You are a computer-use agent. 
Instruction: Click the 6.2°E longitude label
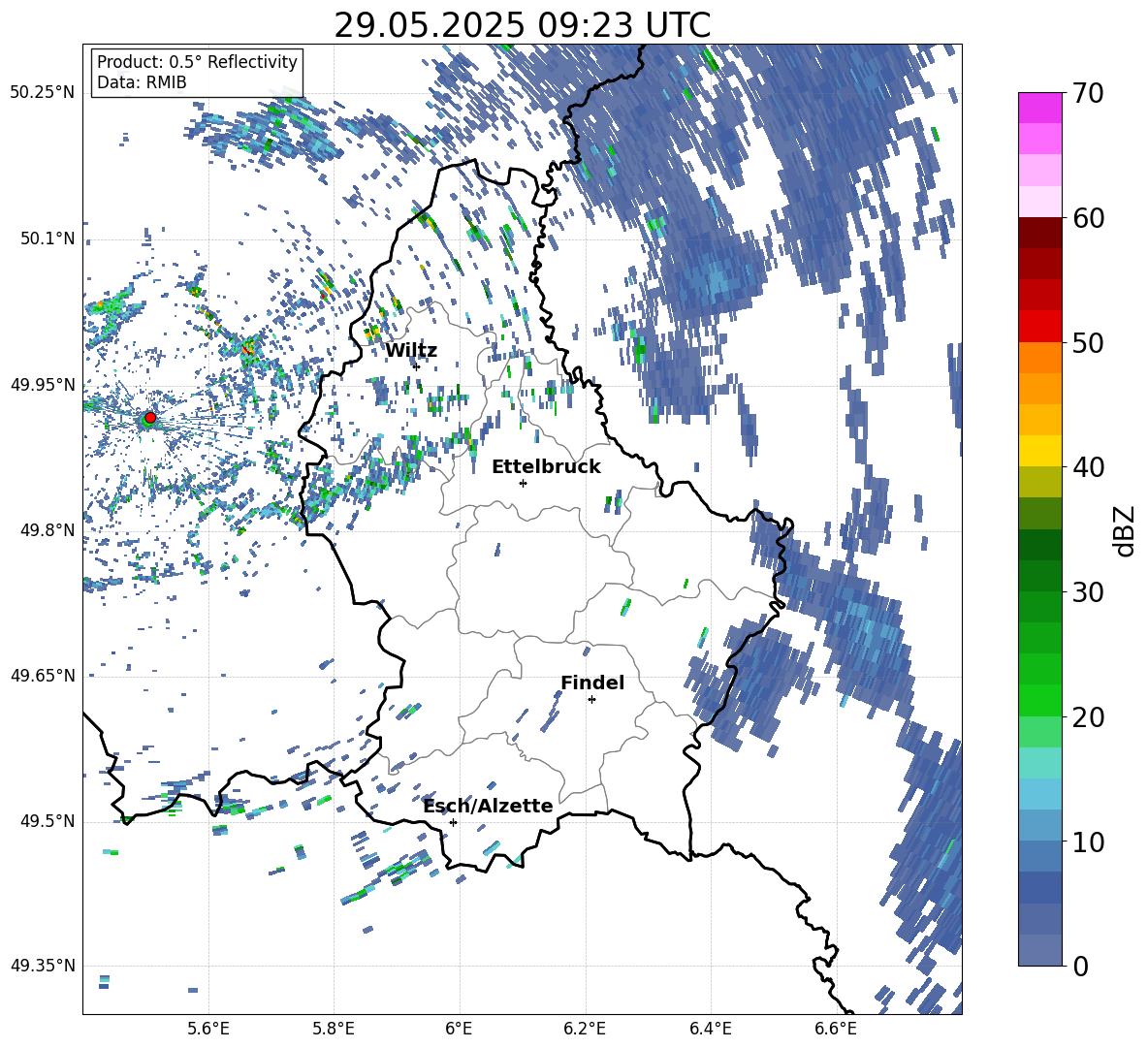coord(585,1029)
